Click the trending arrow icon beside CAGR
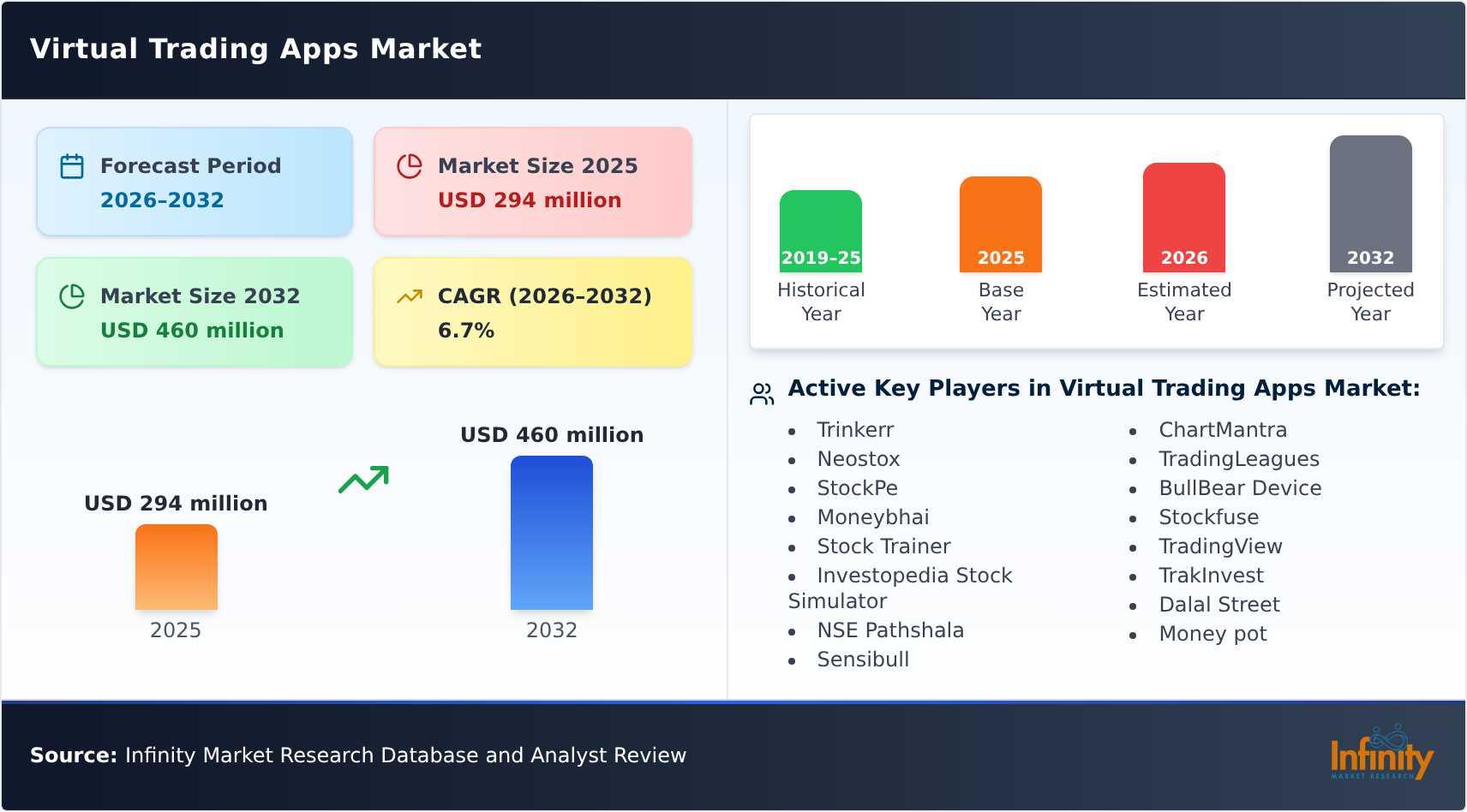 pyautogui.click(x=410, y=296)
